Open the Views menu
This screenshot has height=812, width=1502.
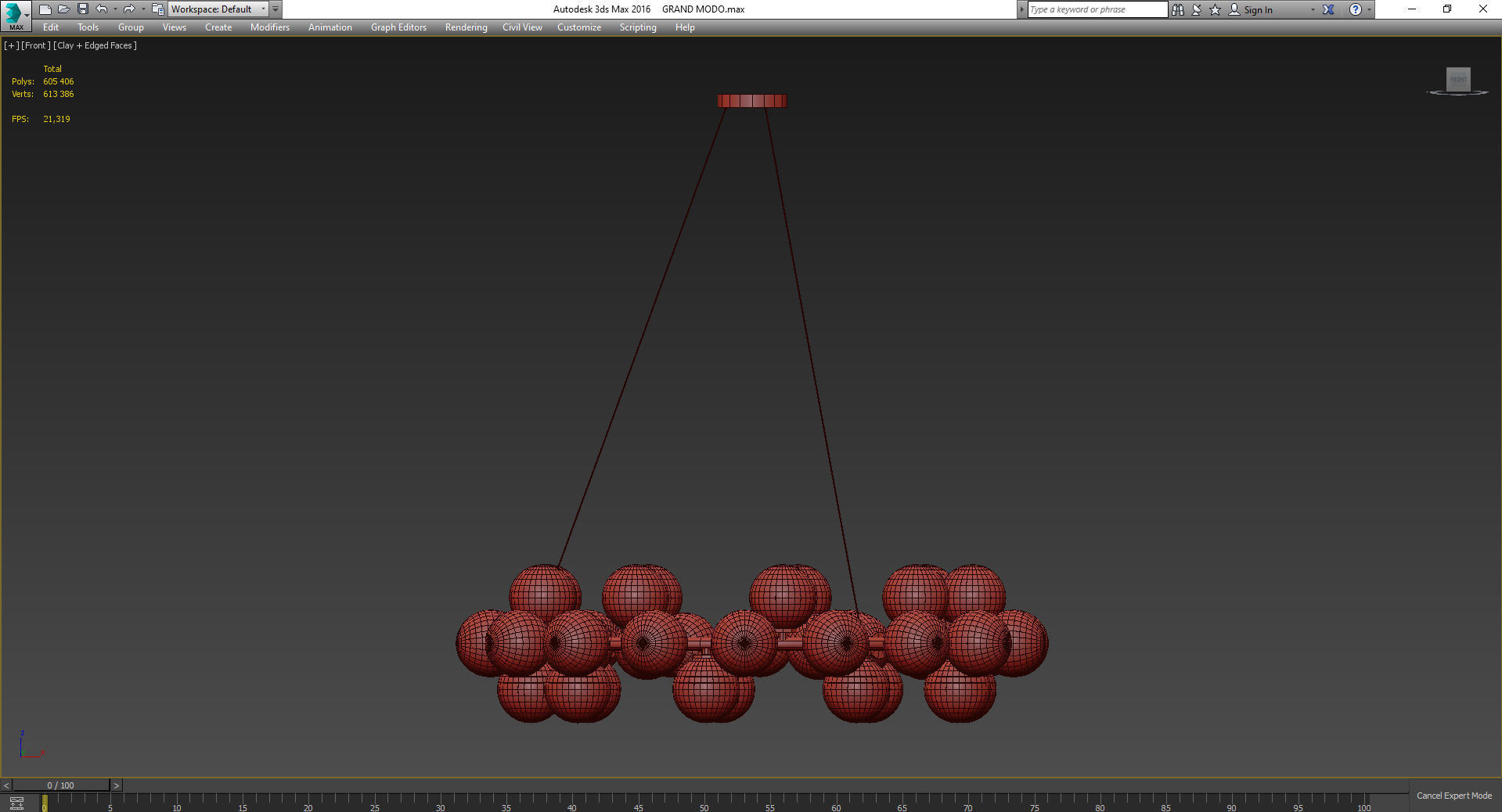(x=174, y=27)
